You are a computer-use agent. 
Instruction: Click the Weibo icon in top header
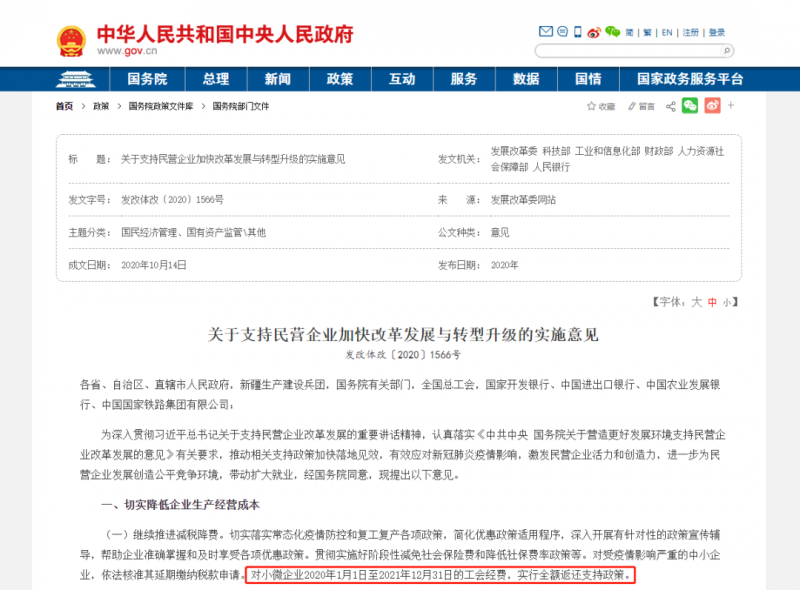tap(593, 32)
